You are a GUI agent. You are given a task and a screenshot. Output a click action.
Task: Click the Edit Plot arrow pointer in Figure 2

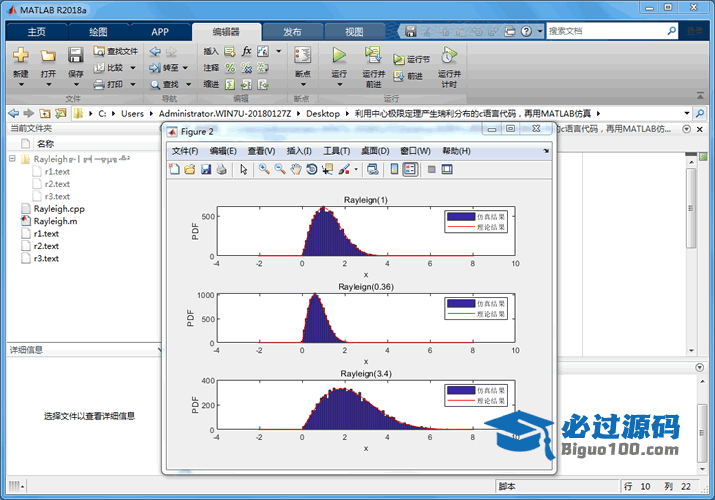(244, 169)
